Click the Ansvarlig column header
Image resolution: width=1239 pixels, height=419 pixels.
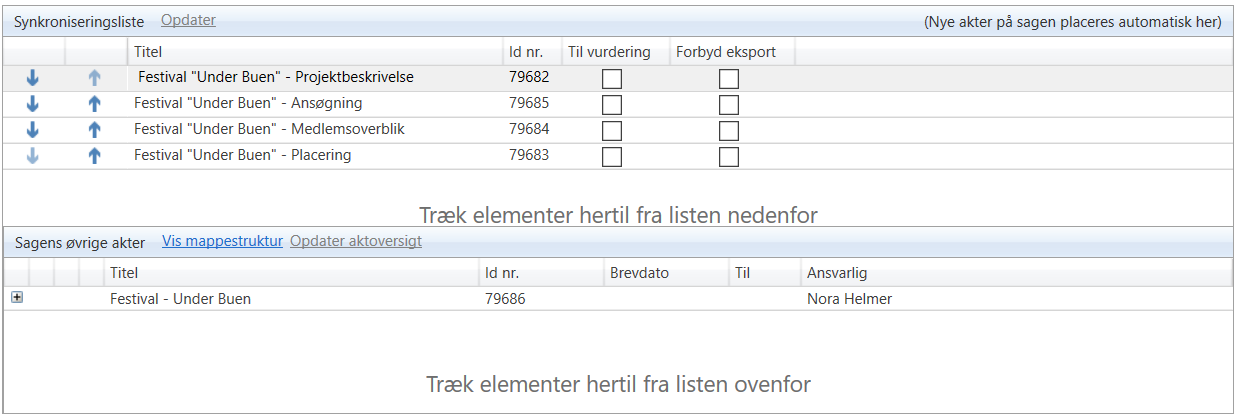click(x=838, y=273)
